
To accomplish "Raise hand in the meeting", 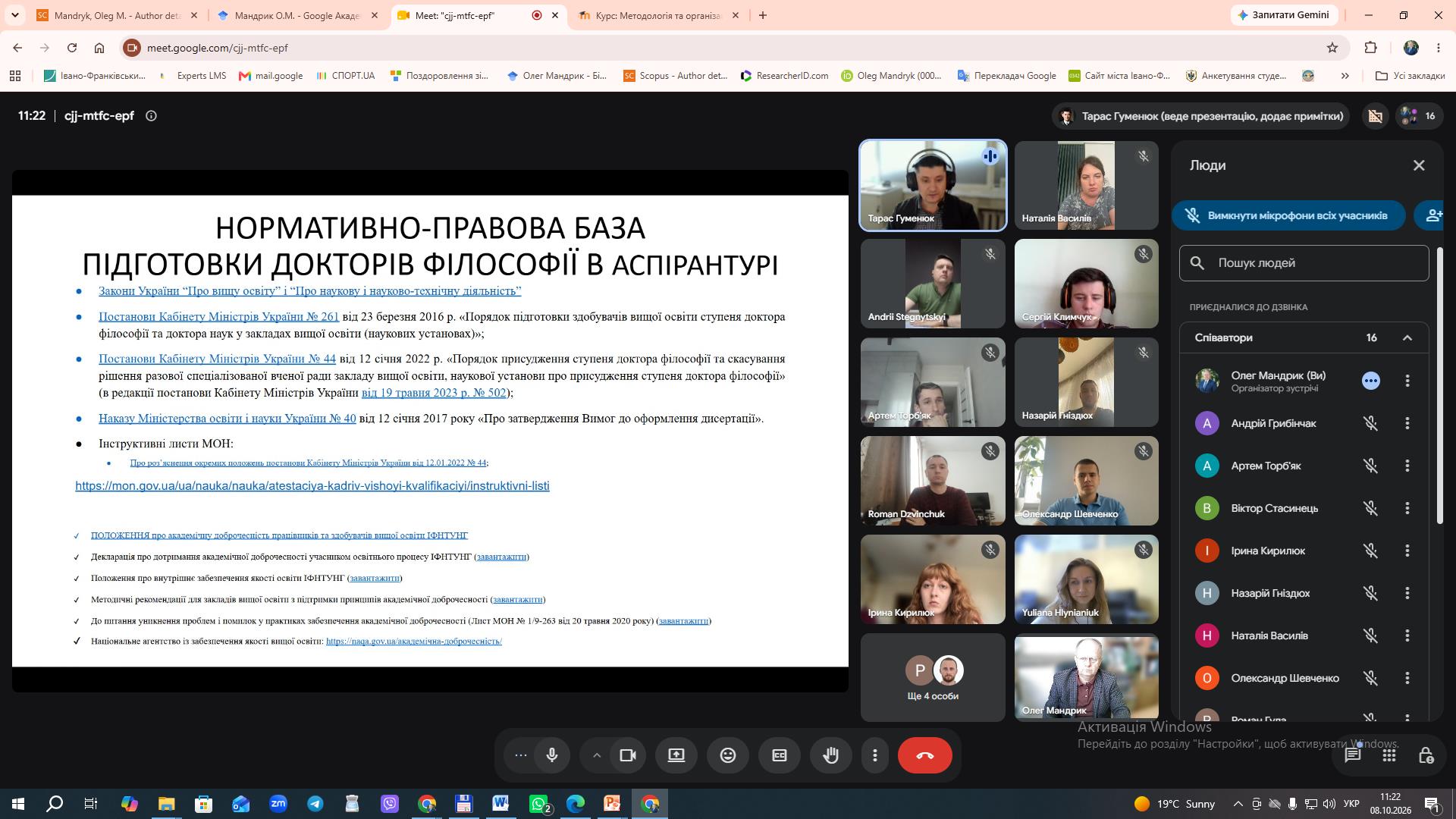I will (x=831, y=755).
